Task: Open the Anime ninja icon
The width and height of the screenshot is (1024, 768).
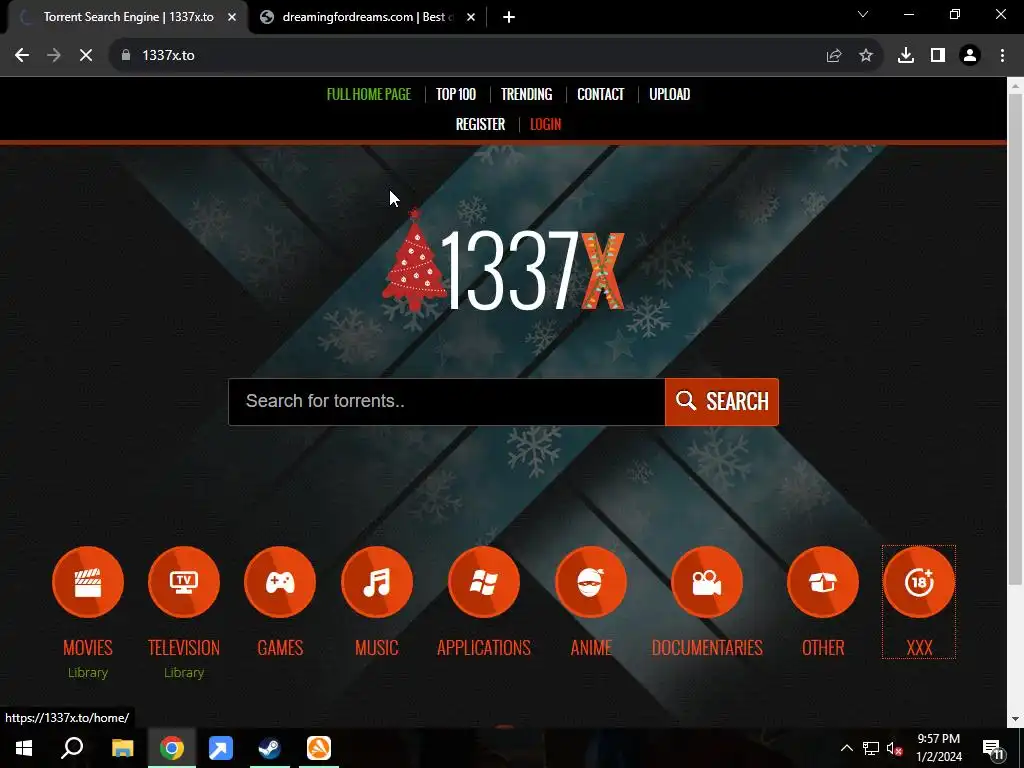Action: 591,582
